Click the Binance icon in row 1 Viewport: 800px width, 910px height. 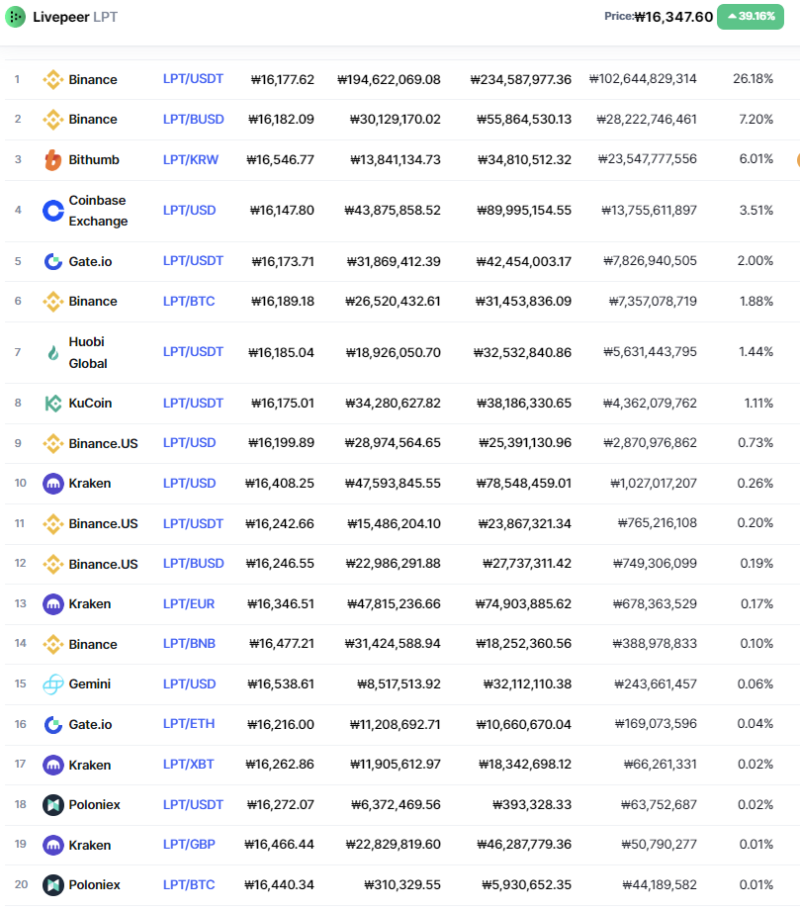pyautogui.click(x=53, y=80)
